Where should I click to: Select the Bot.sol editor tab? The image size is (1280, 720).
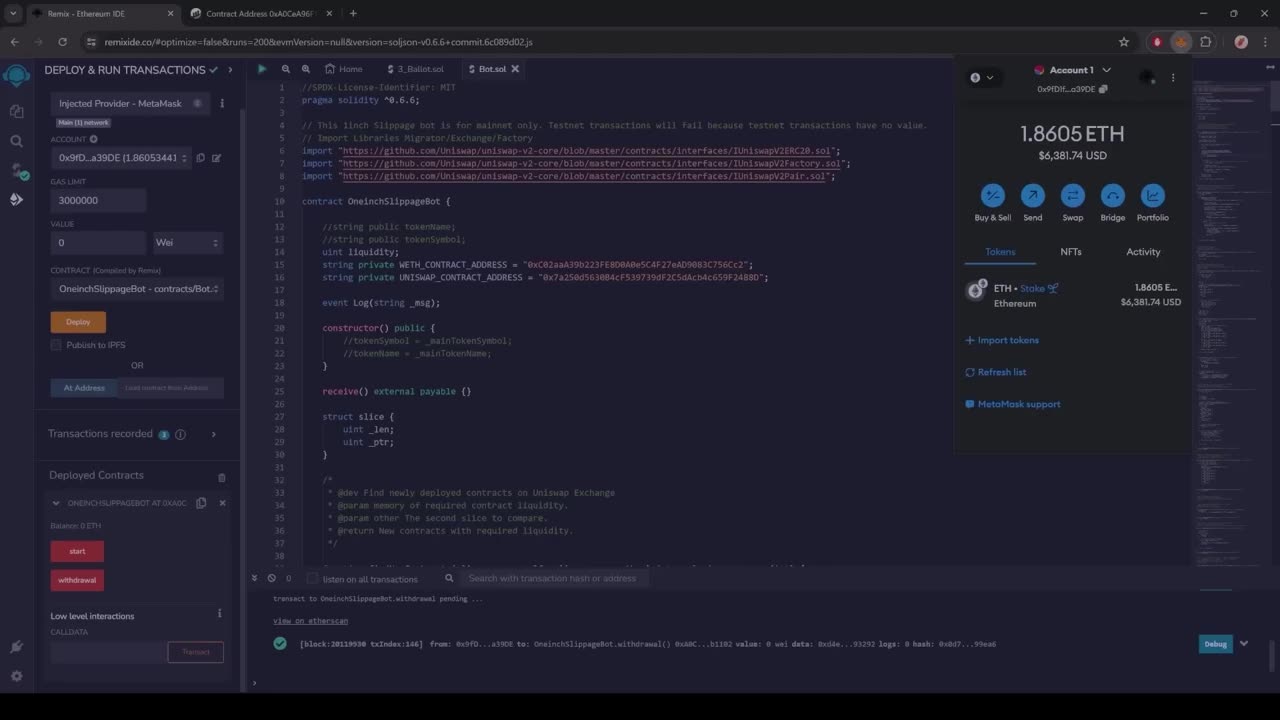(x=493, y=69)
